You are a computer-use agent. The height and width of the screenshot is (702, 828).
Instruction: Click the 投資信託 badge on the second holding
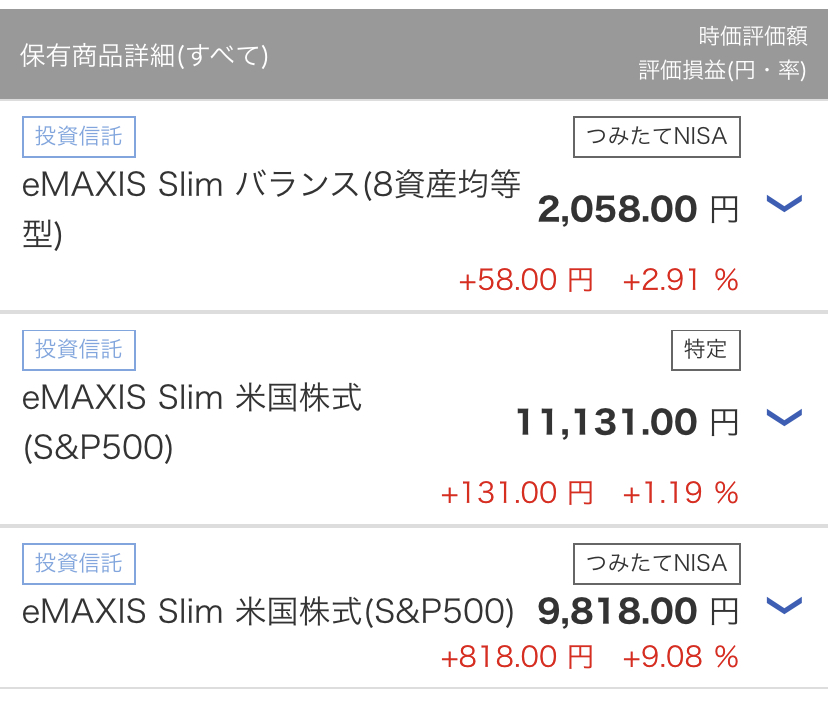[79, 350]
